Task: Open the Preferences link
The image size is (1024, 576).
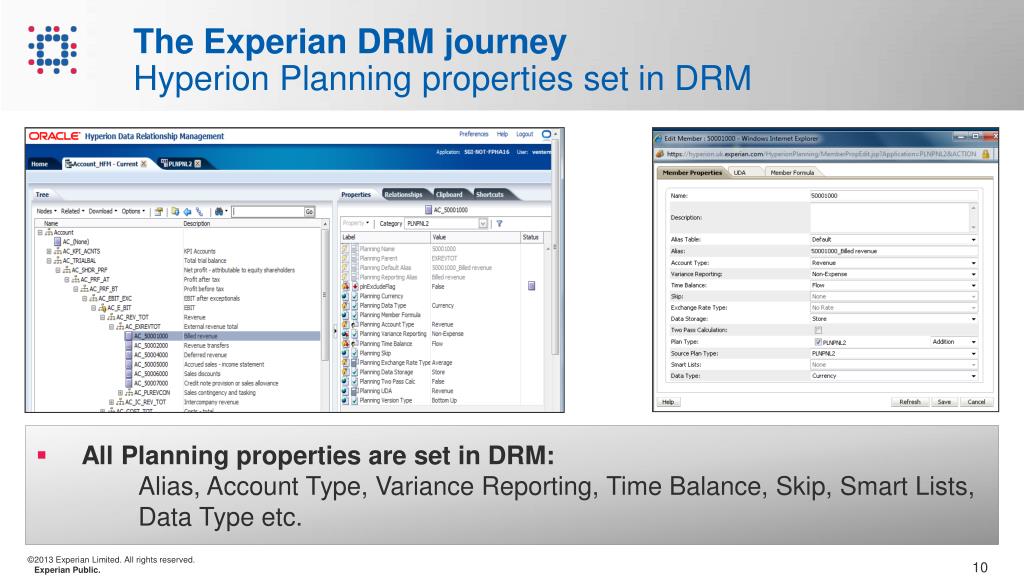Action: click(473, 134)
